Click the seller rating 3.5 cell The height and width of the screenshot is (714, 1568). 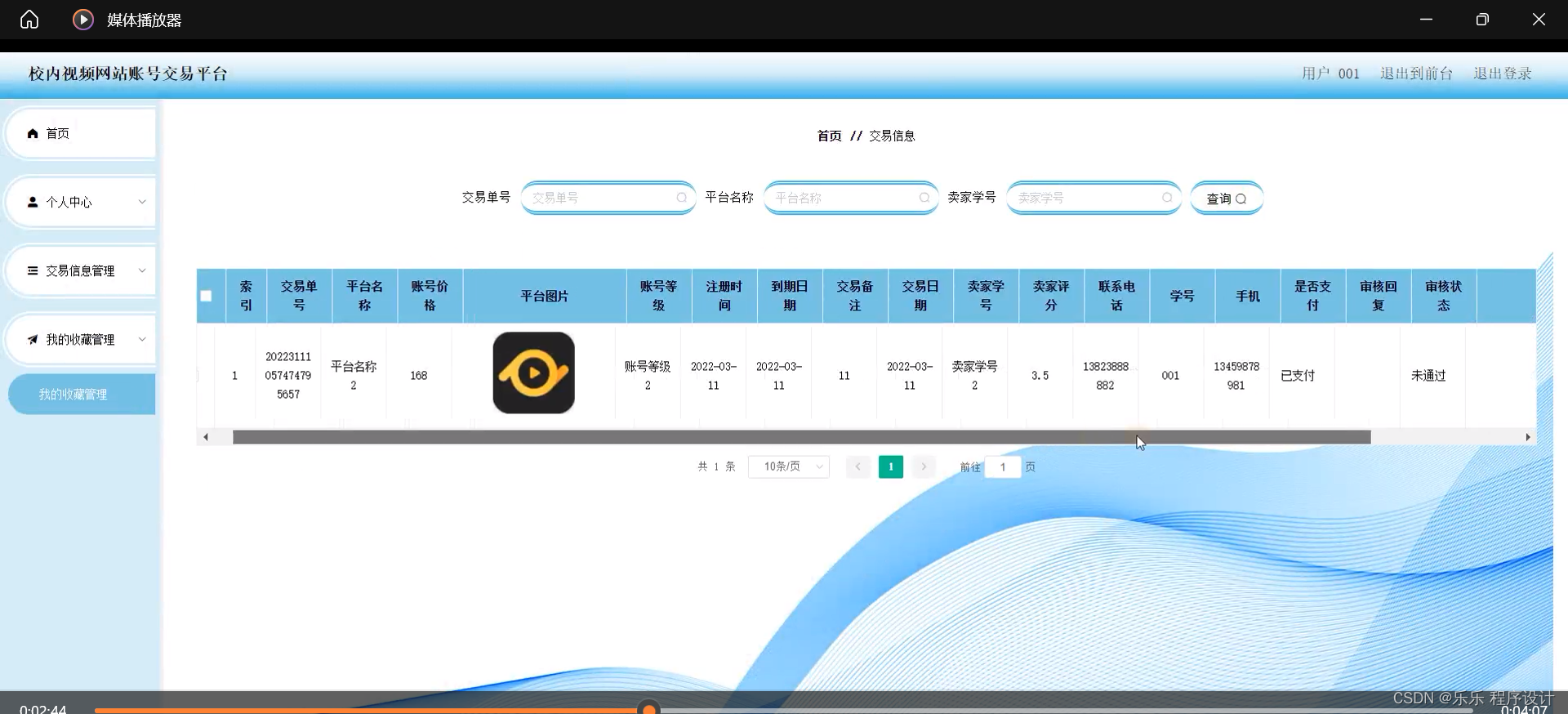pos(1040,376)
